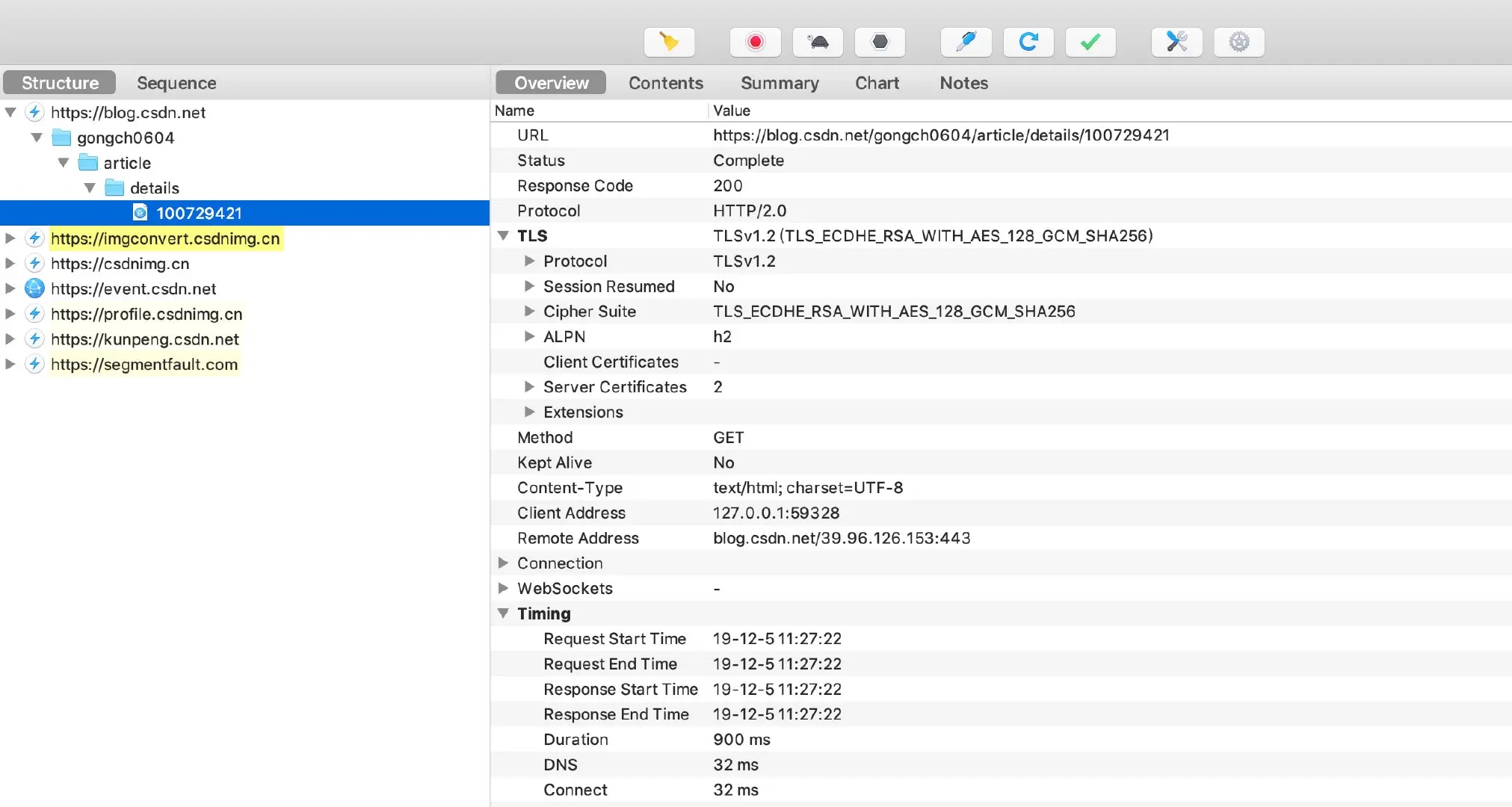Select the Request Start Time row
The width and height of the screenshot is (1512, 807).
pyautogui.click(x=1001, y=638)
